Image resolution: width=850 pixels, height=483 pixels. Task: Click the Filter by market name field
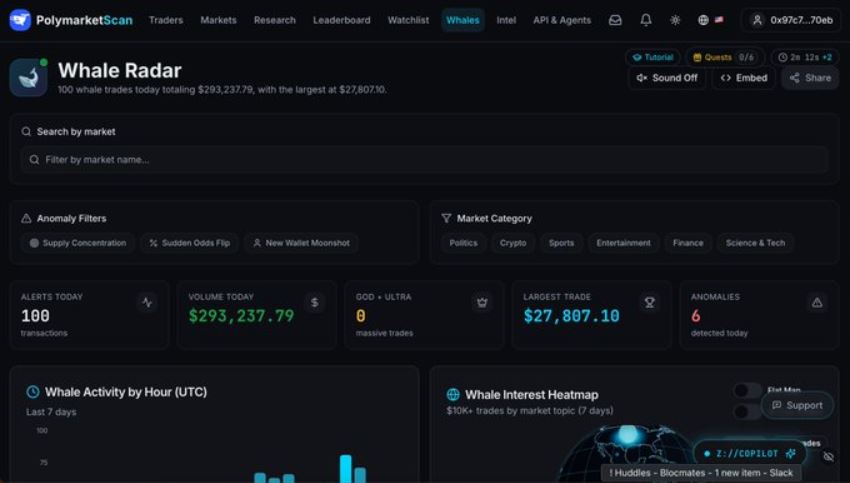point(424,159)
